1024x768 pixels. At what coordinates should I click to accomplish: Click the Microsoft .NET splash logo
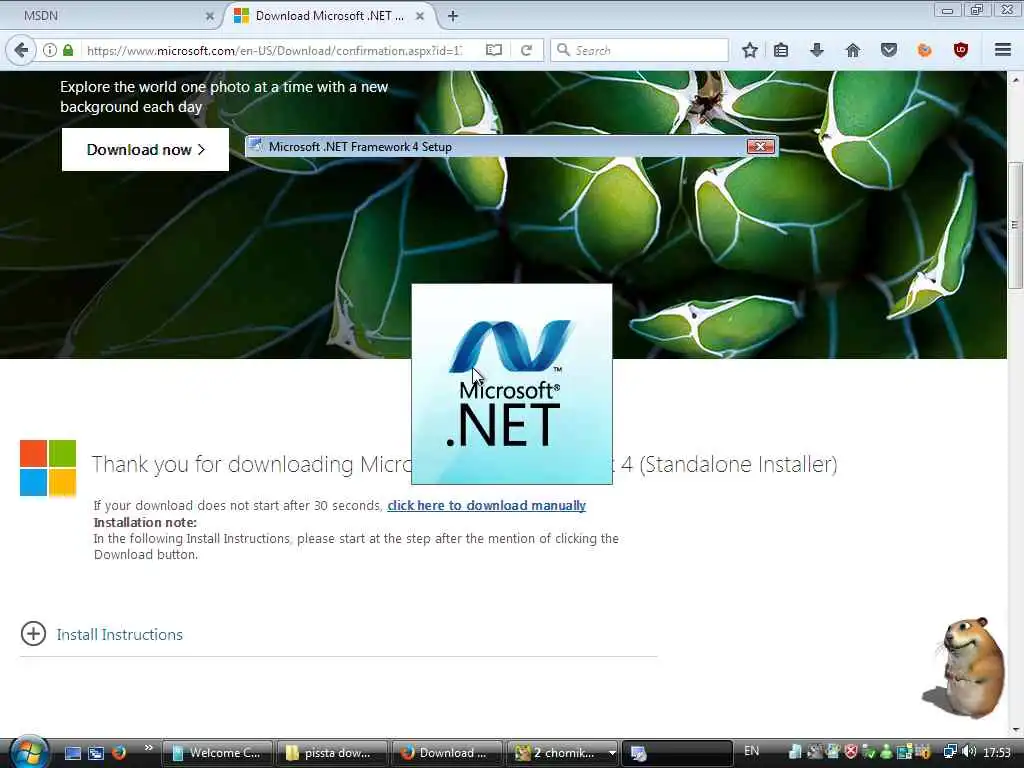(512, 384)
